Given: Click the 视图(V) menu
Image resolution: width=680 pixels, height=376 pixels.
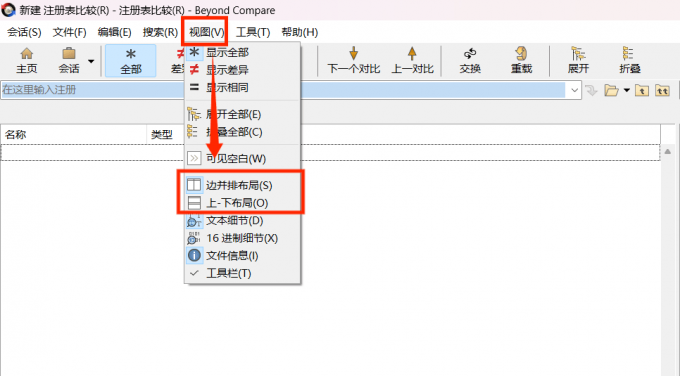Looking at the screenshot, I should tap(206, 32).
